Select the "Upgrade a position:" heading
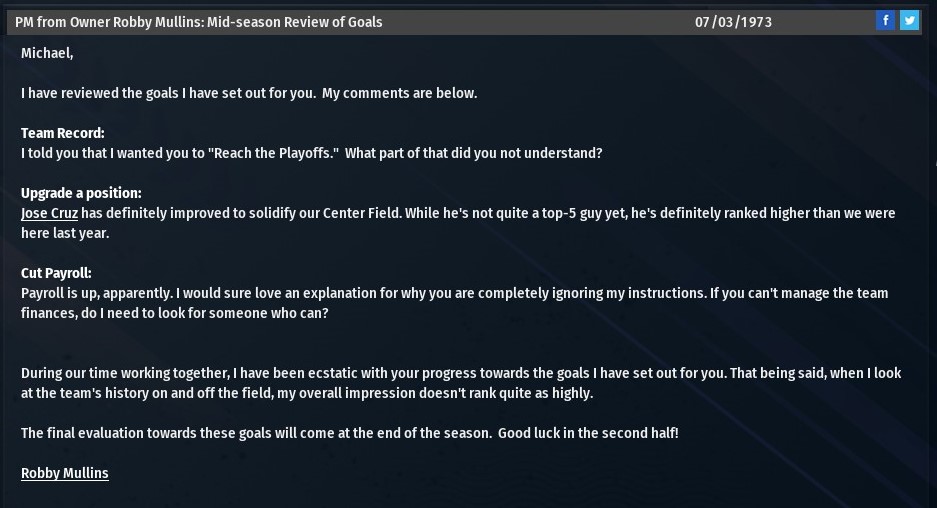 (x=81, y=193)
